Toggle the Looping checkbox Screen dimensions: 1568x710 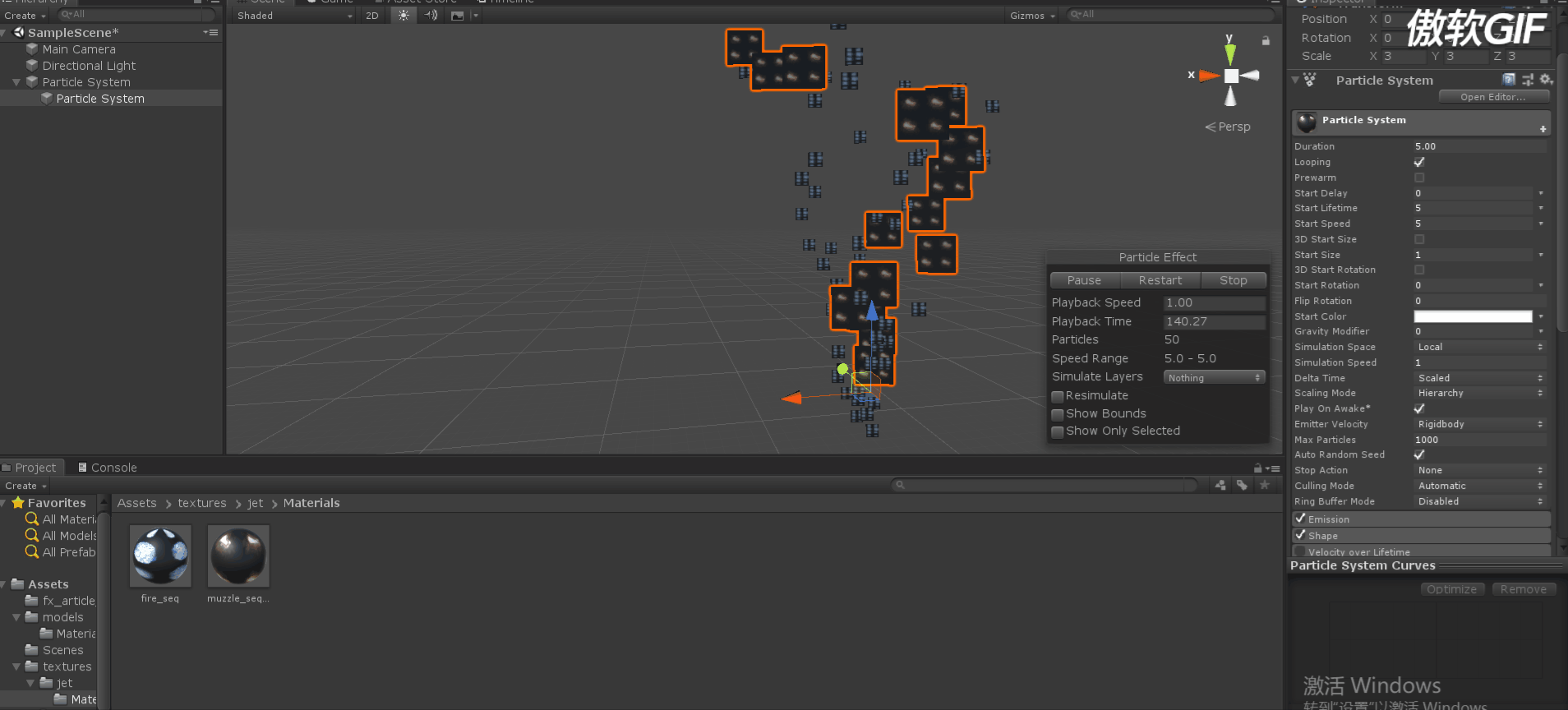click(x=1419, y=162)
